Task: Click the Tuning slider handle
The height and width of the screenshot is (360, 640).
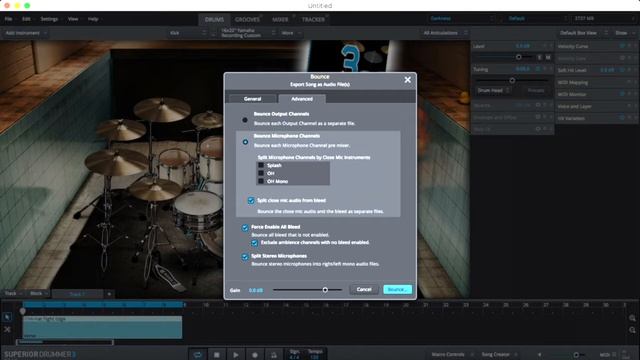Action: [512, 80]
